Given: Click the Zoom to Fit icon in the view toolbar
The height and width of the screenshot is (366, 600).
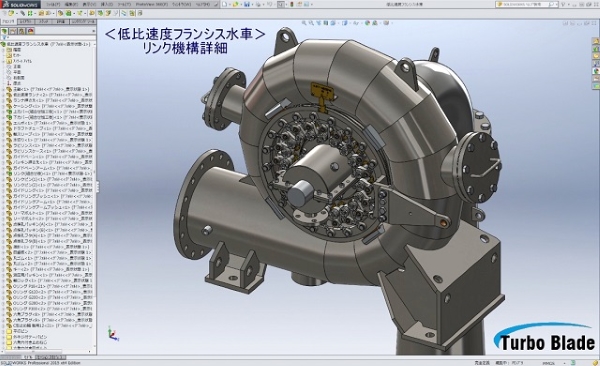Looking at the screenshot, I should [304, 23].
